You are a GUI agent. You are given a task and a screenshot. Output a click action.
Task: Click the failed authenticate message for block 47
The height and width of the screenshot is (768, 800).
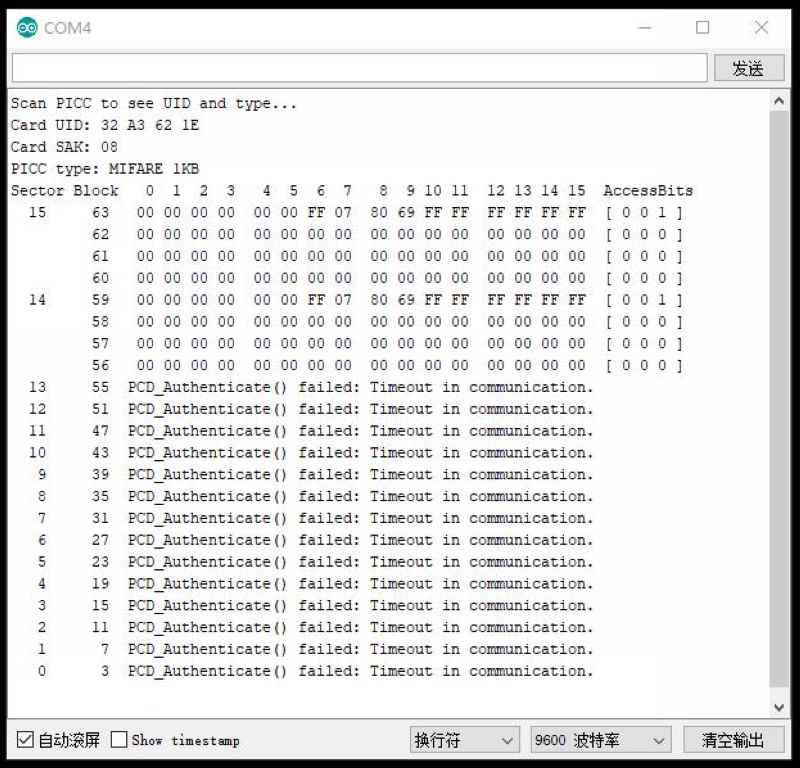361,431
